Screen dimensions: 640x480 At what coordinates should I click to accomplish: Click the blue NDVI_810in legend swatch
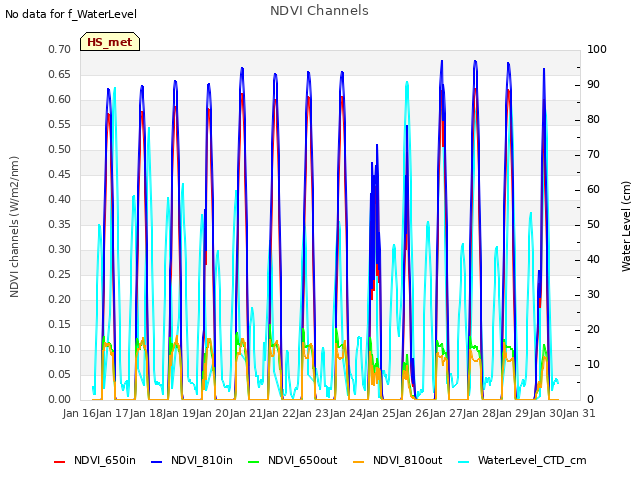click(157, 462)
